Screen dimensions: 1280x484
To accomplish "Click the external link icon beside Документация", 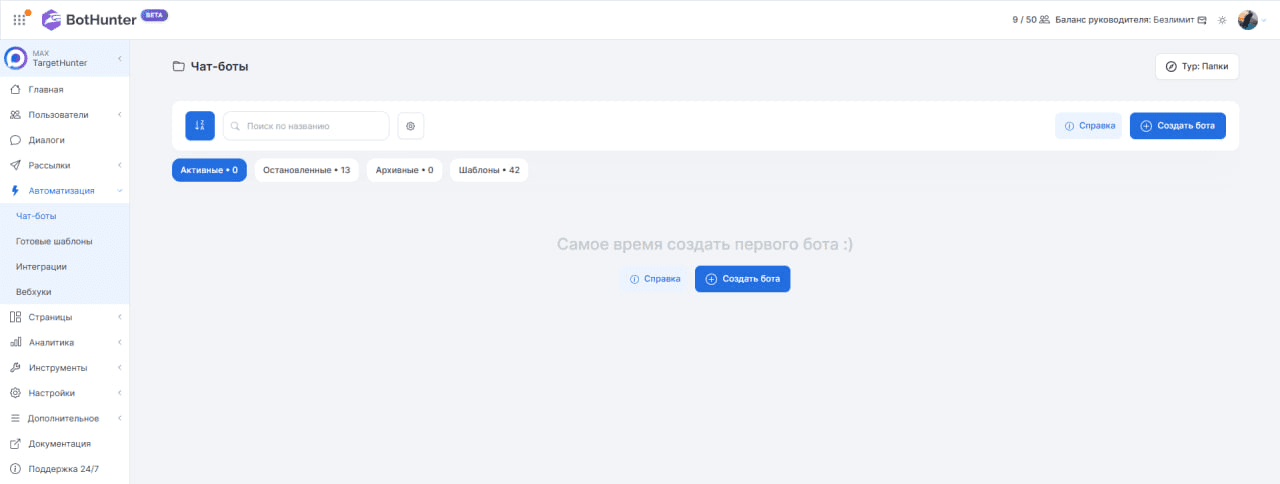I will 15,443.
